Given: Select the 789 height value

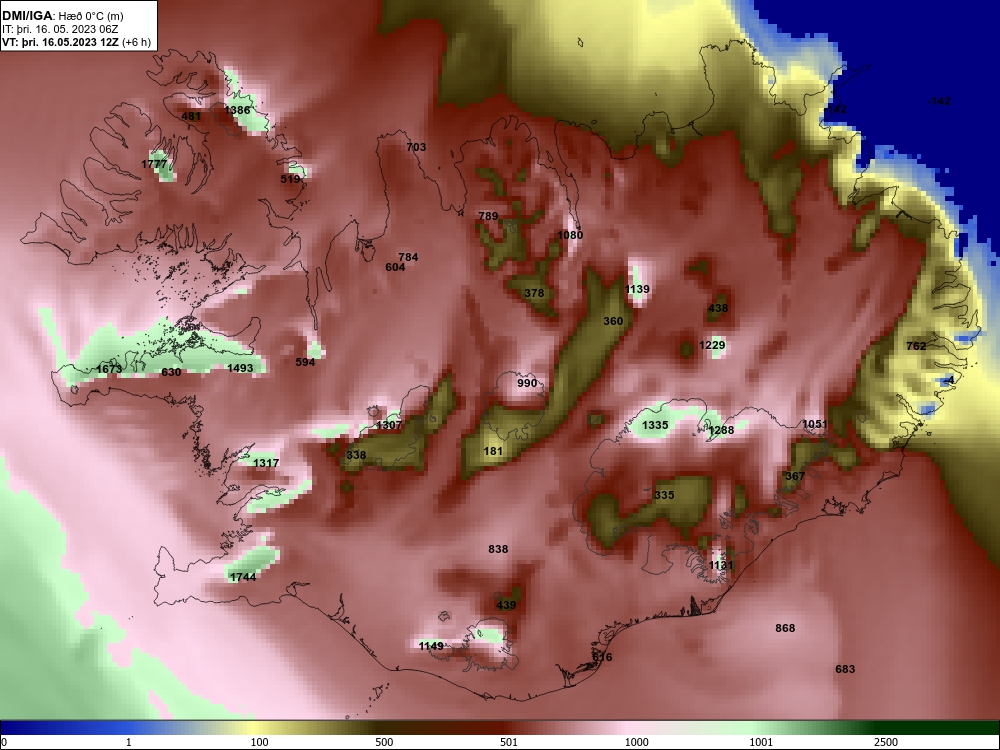Looking at the screenshot, I should pos(488,216).
